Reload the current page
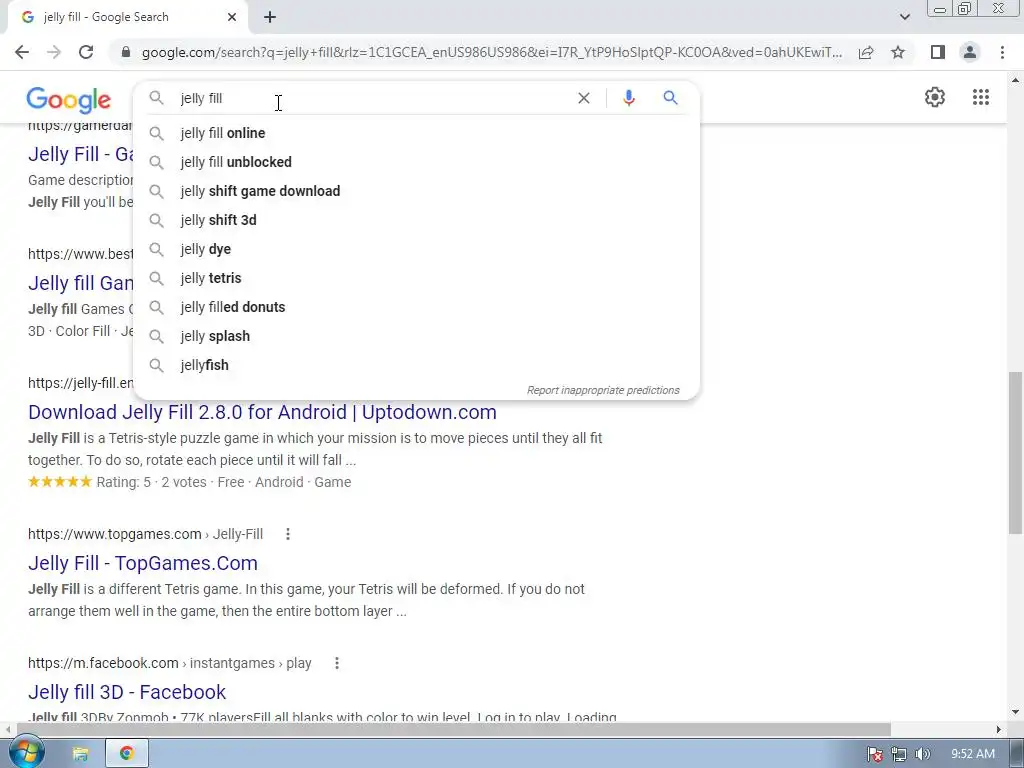The height and width of the screenshot is (768, 1024). pos(86,52)
